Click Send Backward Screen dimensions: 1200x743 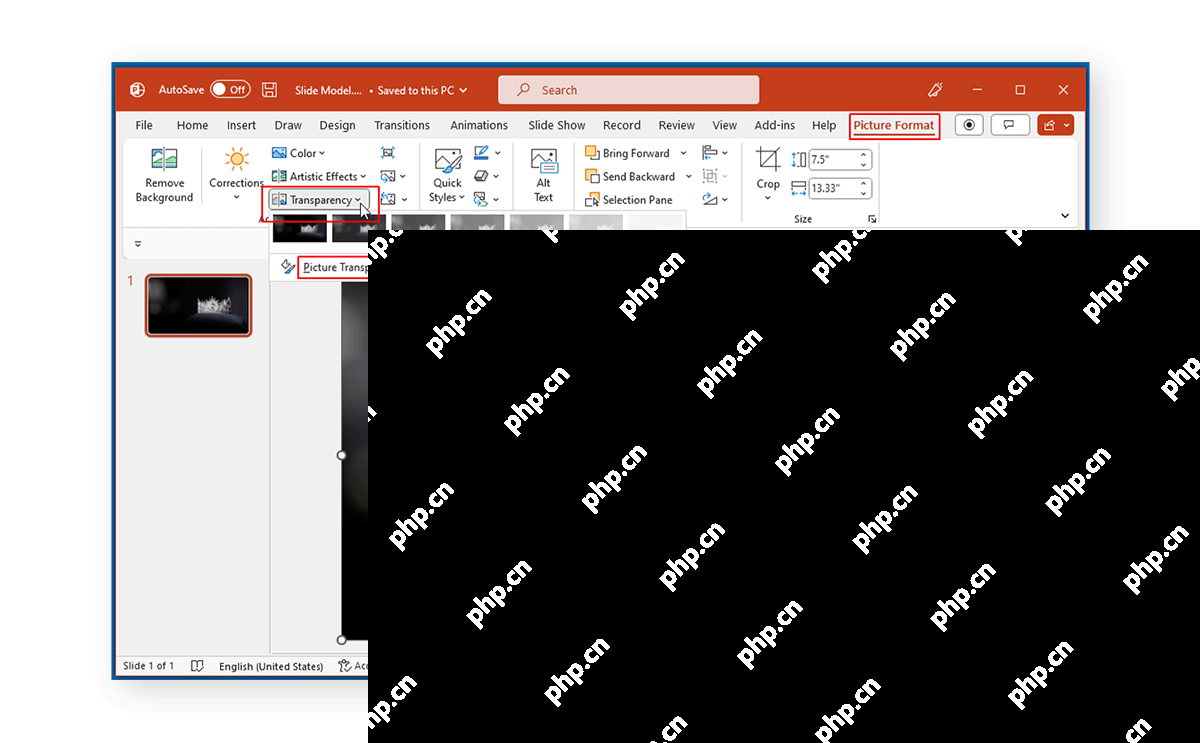pos(630,176)
